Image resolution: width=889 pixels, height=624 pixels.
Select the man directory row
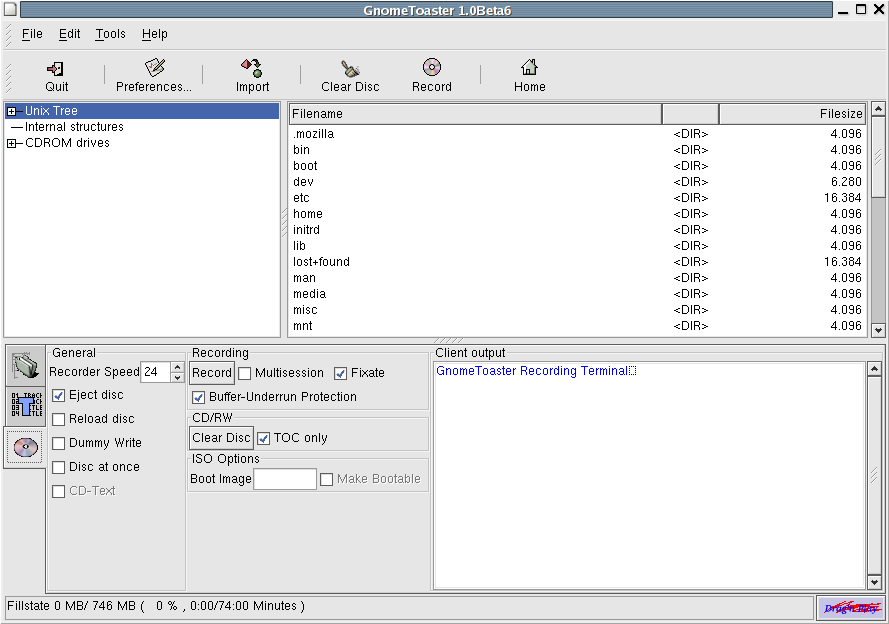tap(577, 278)
